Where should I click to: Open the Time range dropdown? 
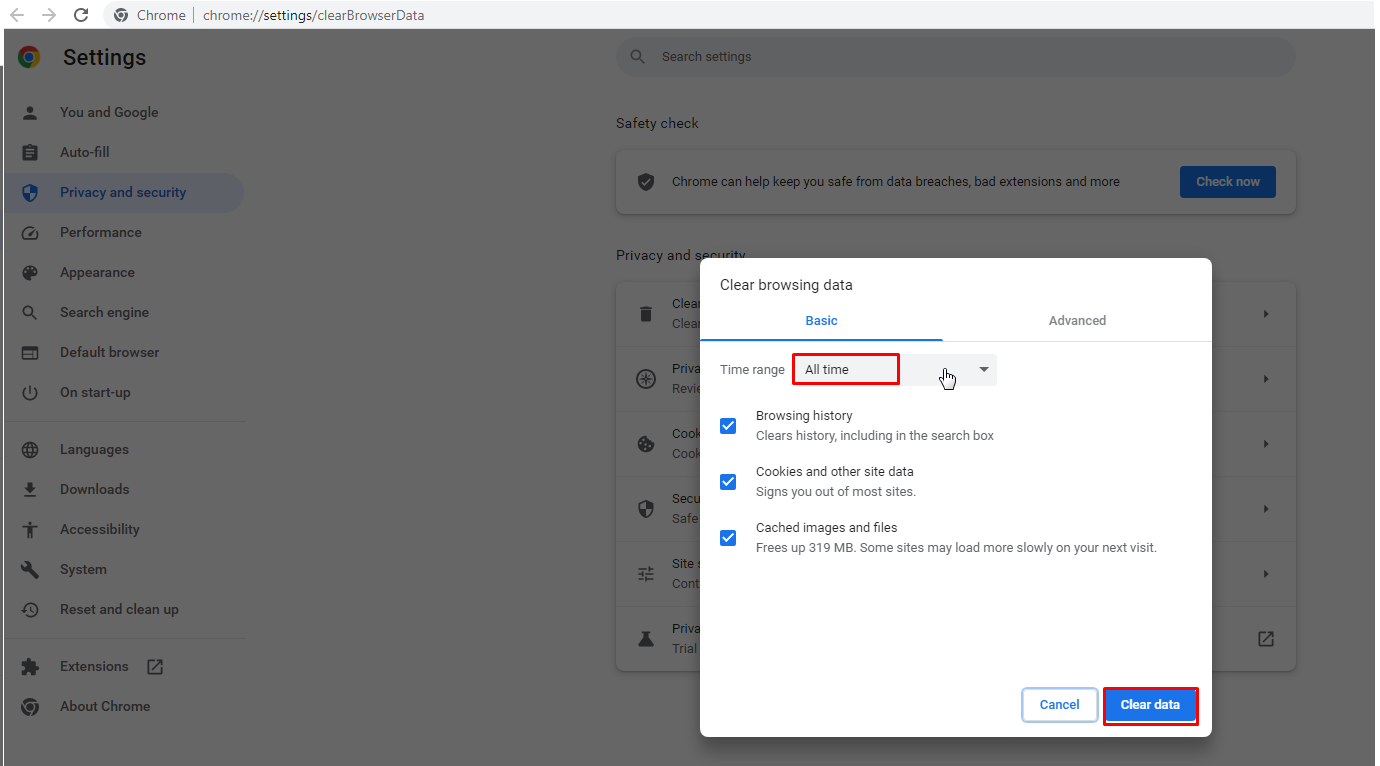tap(895, 370)
